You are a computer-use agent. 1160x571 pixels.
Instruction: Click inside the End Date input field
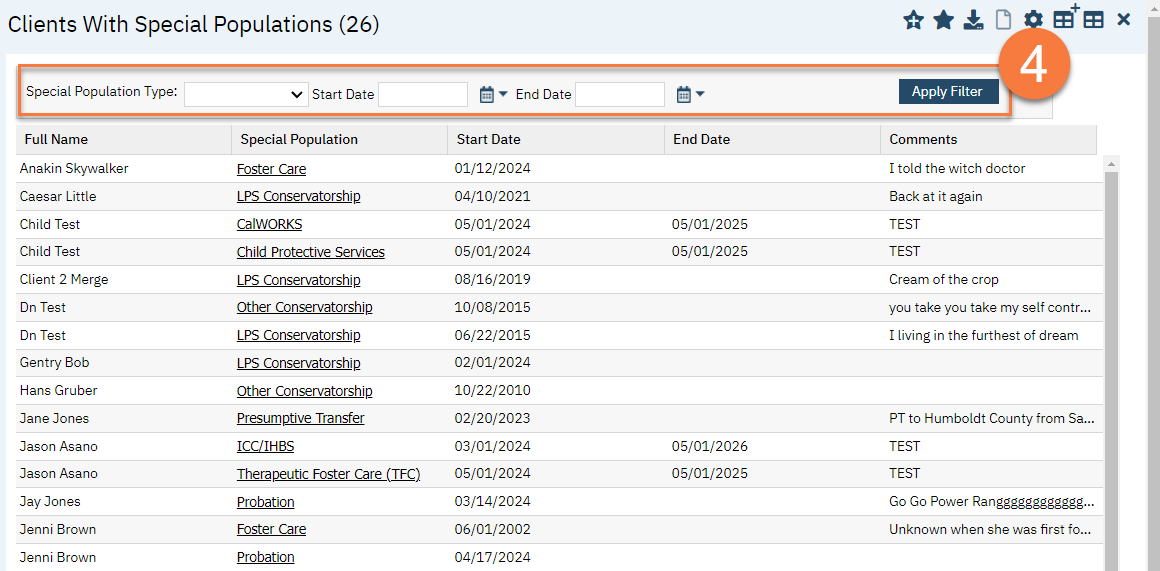coord(619,94)
